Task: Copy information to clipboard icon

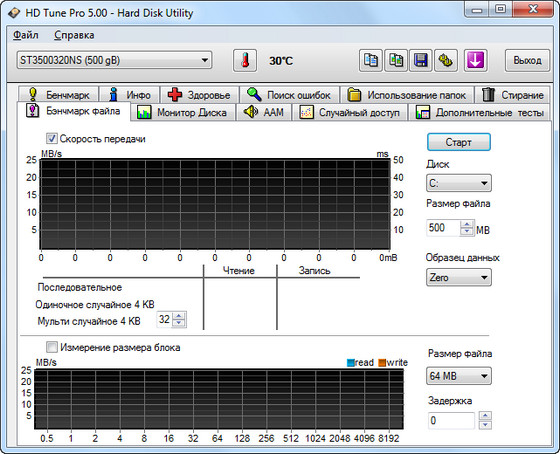Action: [x=370, y=60]
